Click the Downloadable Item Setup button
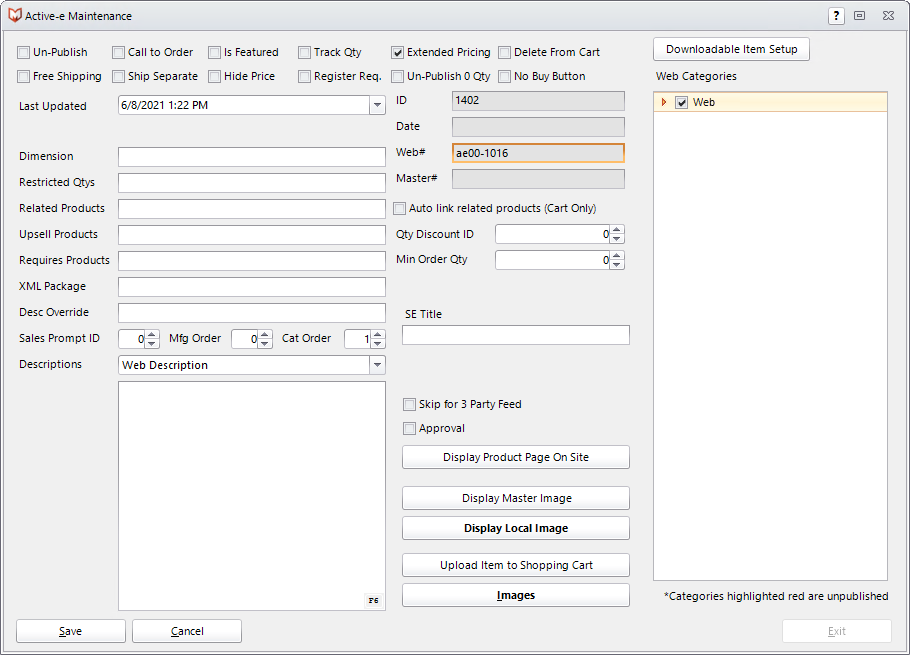910x655 pixels. [731, 49]
